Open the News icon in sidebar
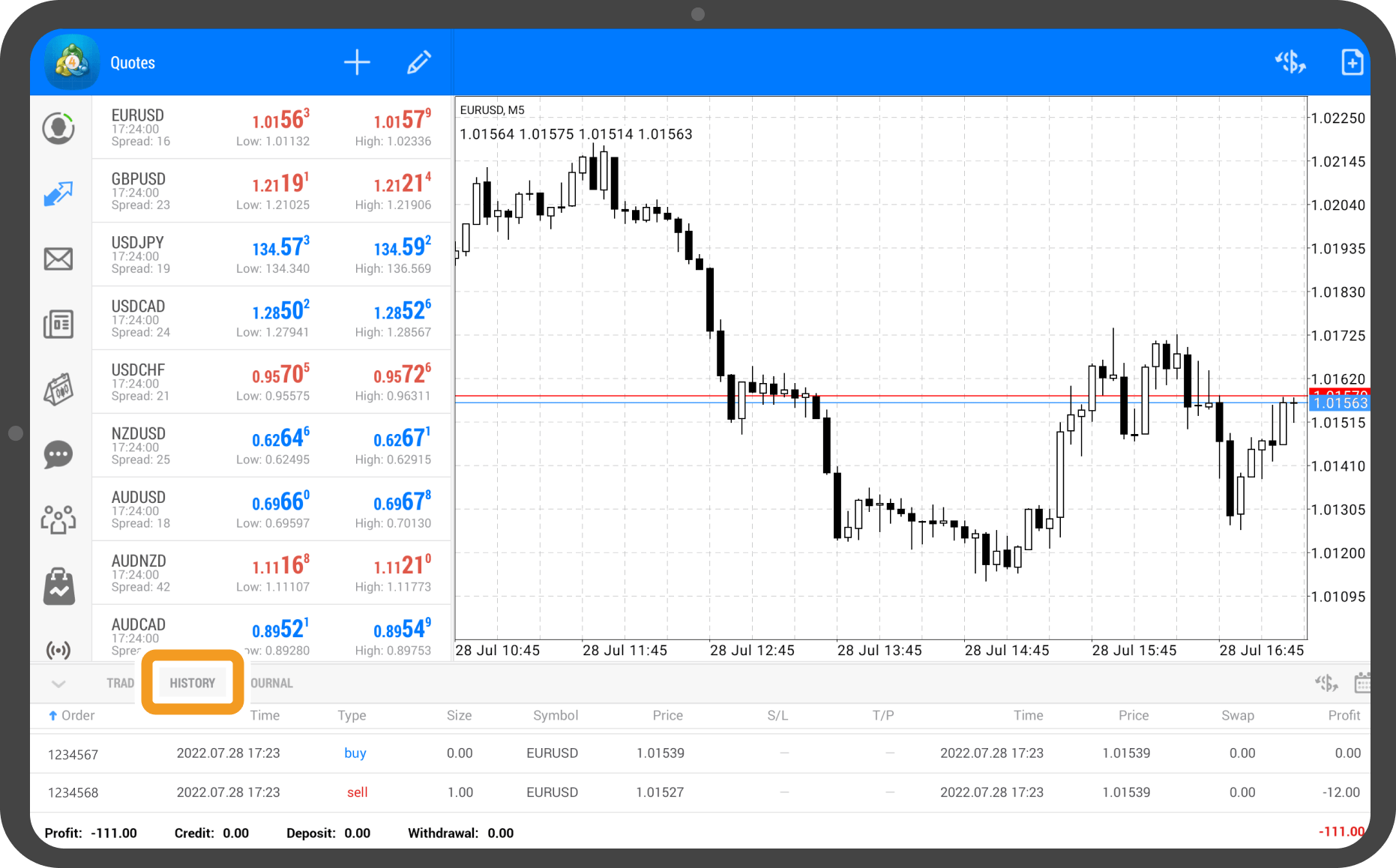Image resolution: width=1396 pixels, height=868 pixels. 58,325
